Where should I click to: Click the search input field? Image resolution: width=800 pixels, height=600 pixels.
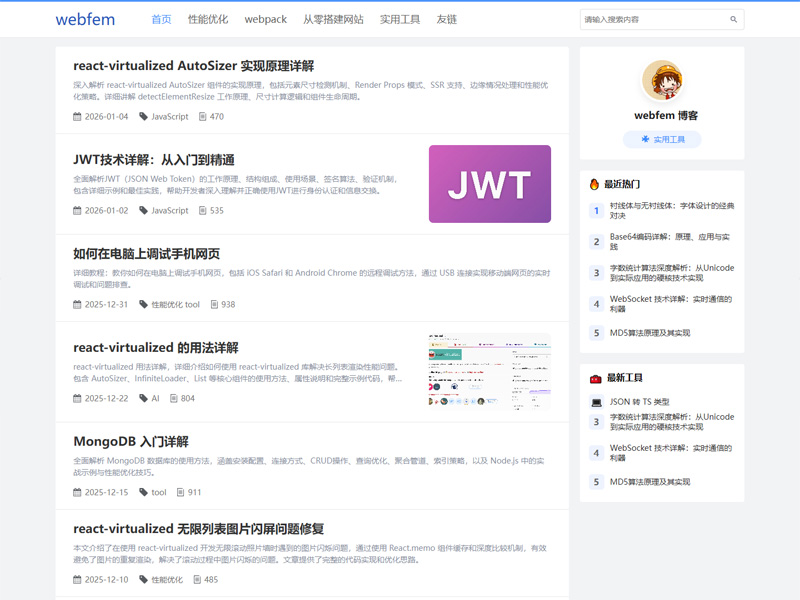(x=650, y=19)
